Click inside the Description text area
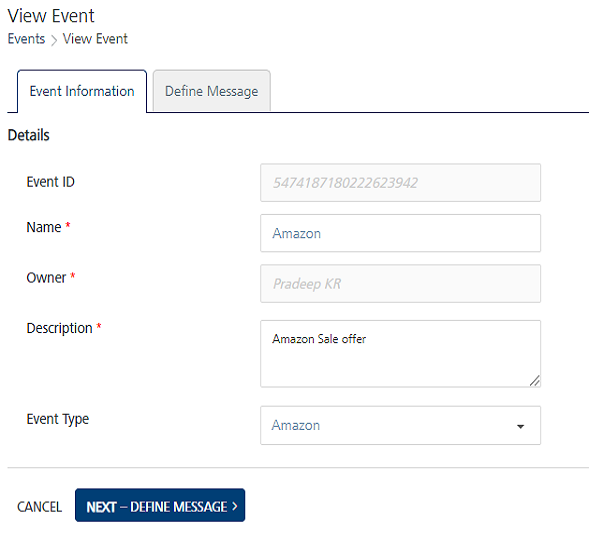Image resolution: width=589 pixels, height=551 pixels. click(x=400, y=354)
